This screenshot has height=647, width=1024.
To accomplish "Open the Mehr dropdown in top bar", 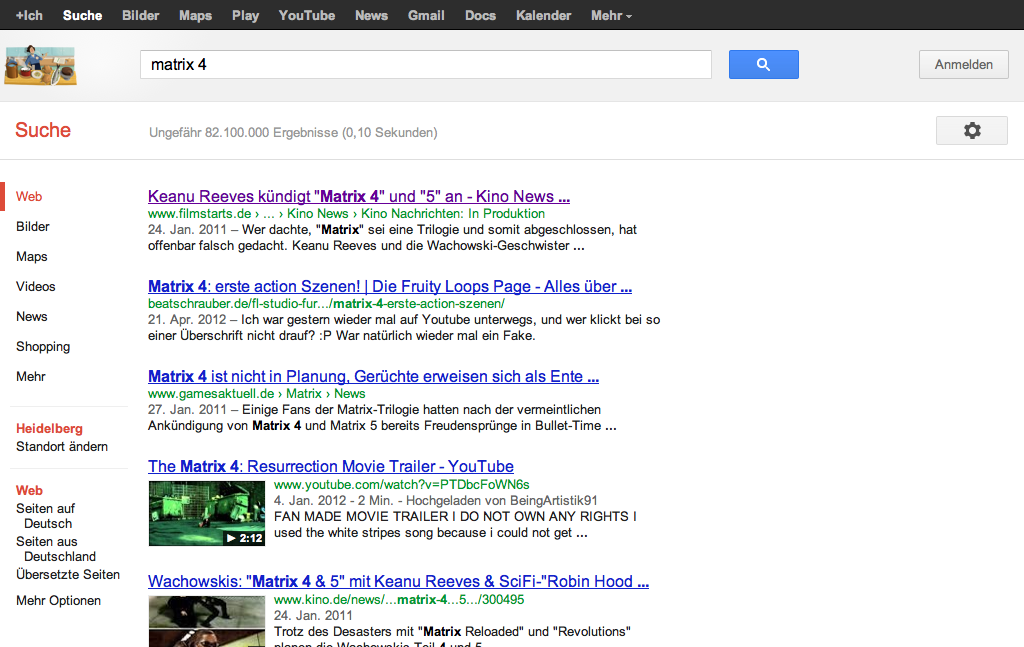I will 611,15.
